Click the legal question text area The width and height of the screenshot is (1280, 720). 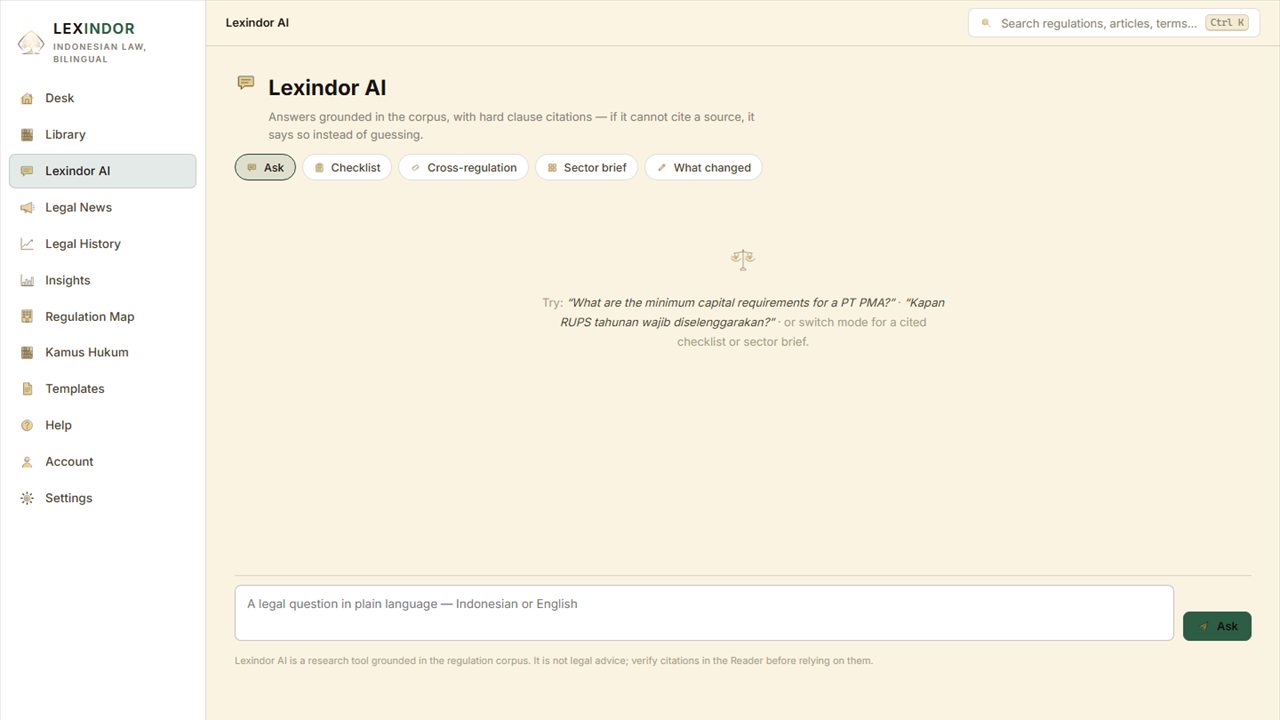tap(704, 613)
